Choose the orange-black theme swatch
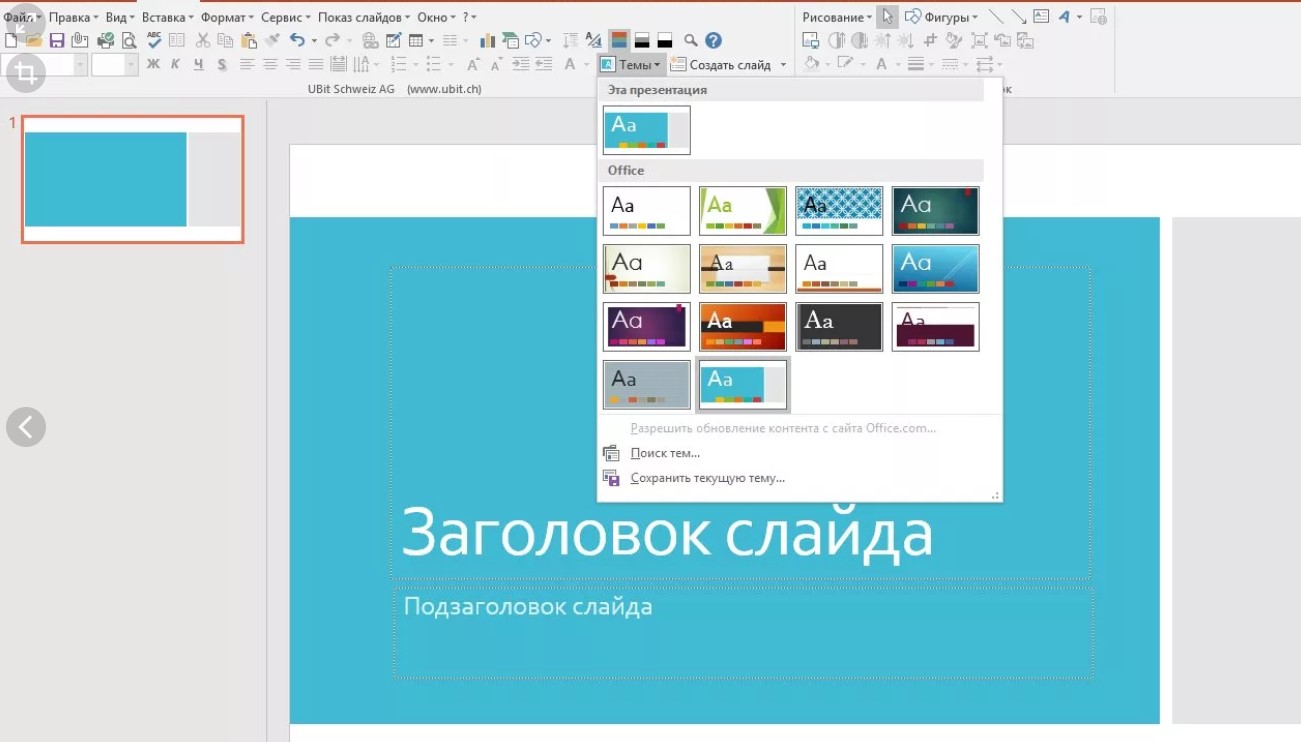The width and height of the screenshot is (1301, 742). tap(743, 327)
